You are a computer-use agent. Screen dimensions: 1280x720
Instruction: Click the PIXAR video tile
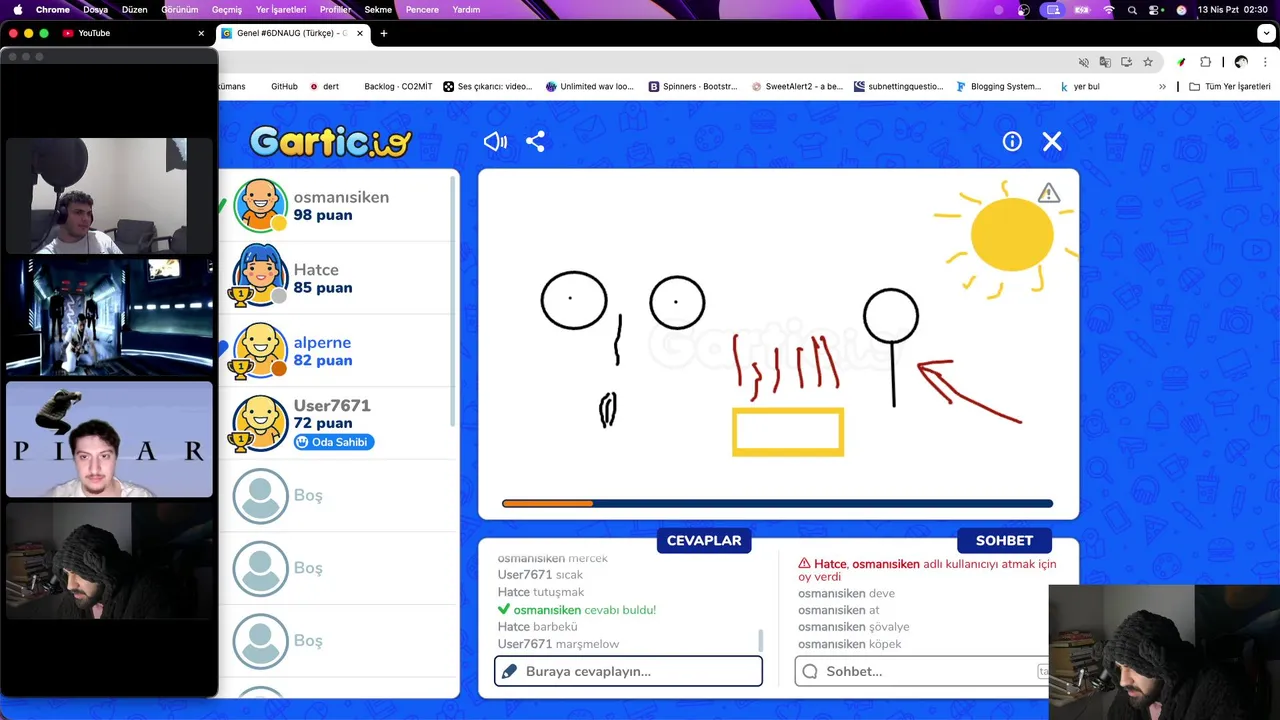tap(109, 439)
